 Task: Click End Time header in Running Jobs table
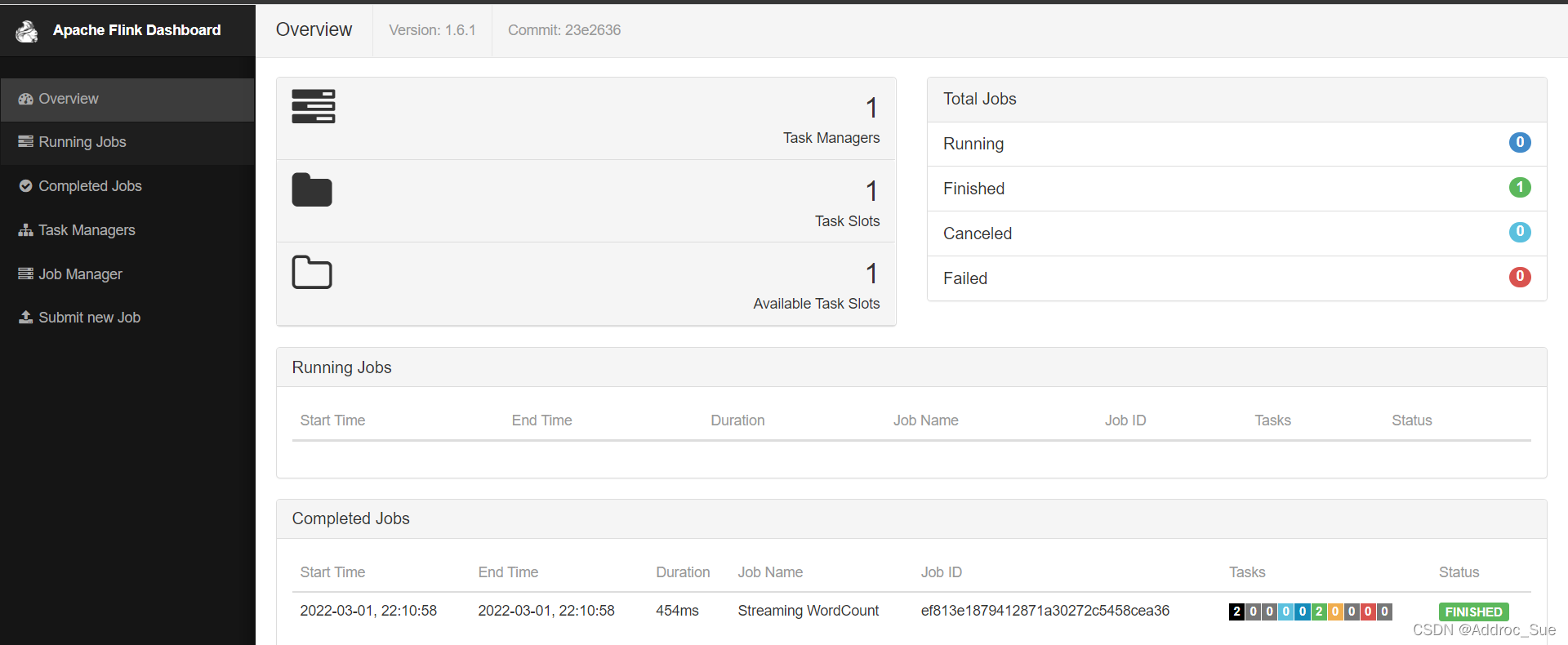click(541, 420)
